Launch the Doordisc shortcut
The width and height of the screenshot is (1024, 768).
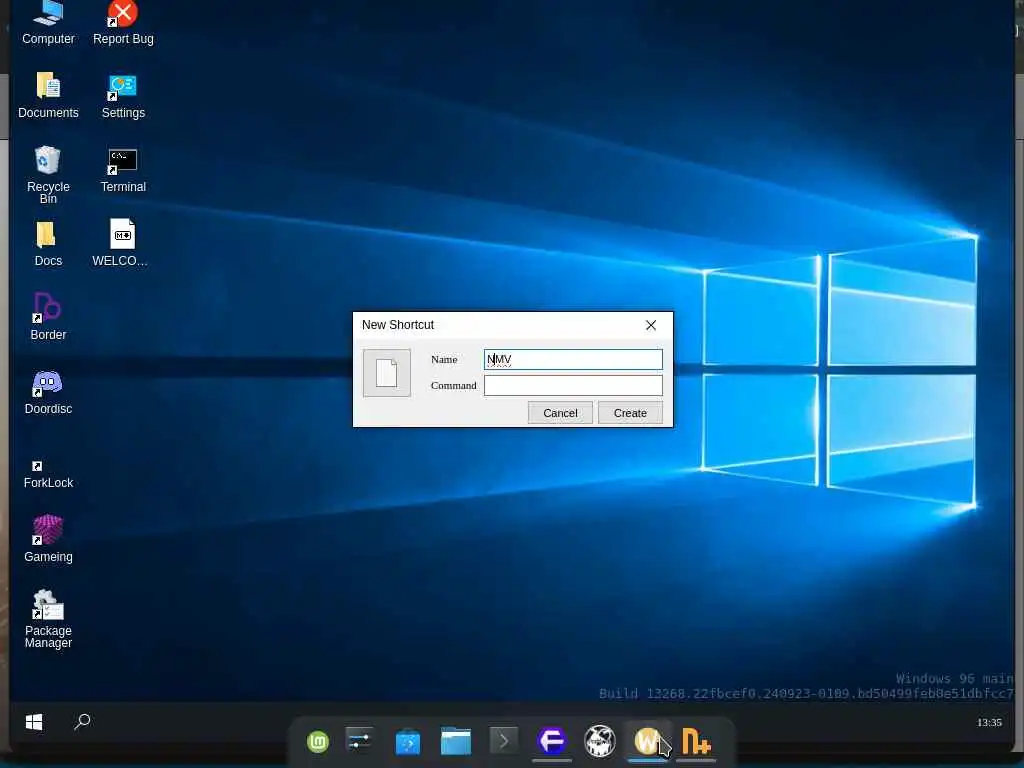(x=48, y=391)
